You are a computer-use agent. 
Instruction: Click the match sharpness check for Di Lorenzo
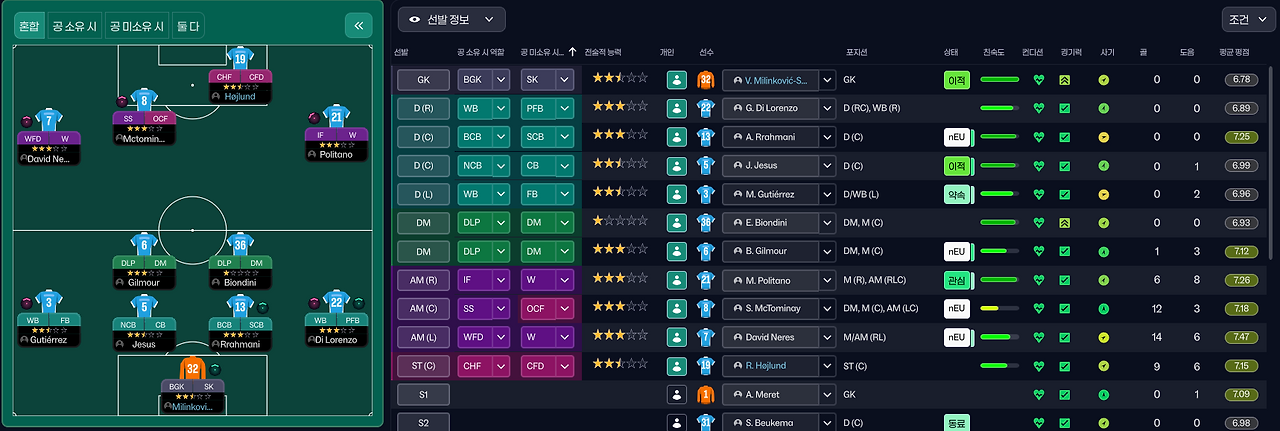coord(1065,108)
